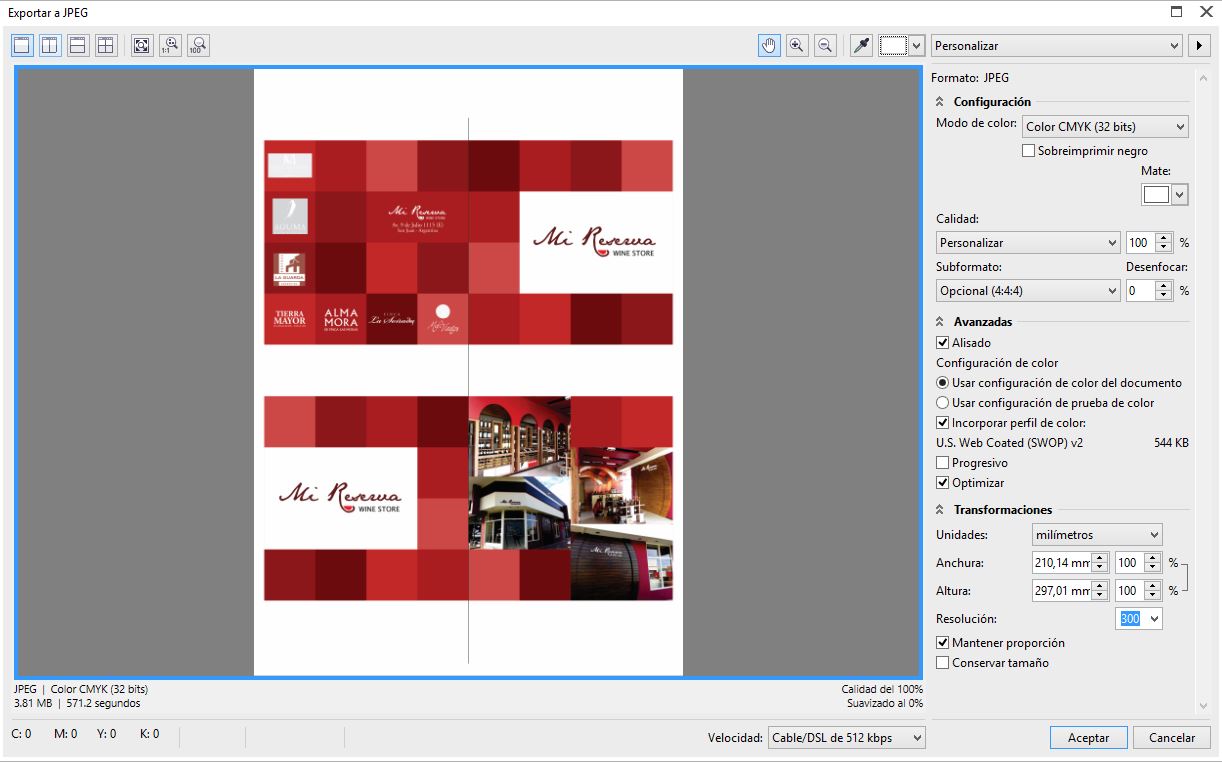Click the preset options arrow button
This screenshot has width=1222, height=762.
[1198, 45]
